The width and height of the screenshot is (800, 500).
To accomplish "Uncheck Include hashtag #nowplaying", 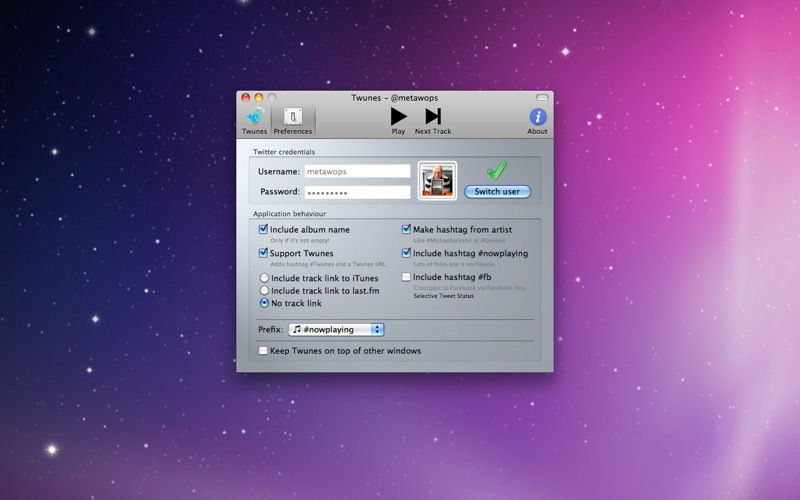I will 406,253.
